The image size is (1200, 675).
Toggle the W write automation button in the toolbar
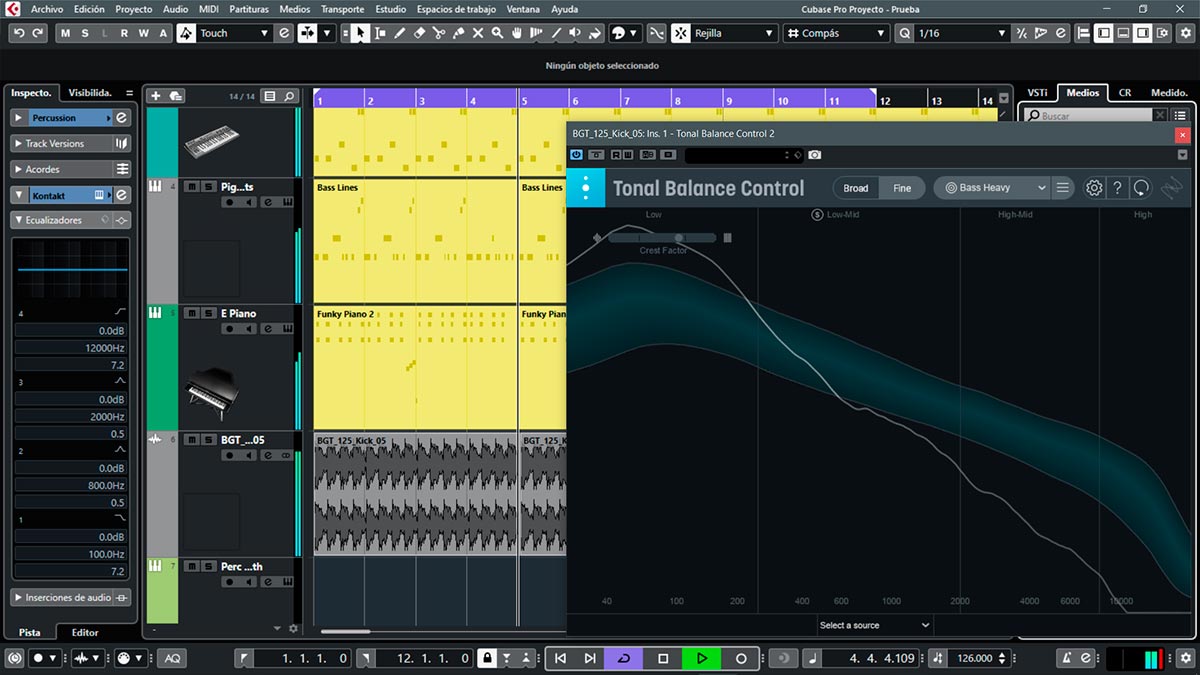pos(143,33)
